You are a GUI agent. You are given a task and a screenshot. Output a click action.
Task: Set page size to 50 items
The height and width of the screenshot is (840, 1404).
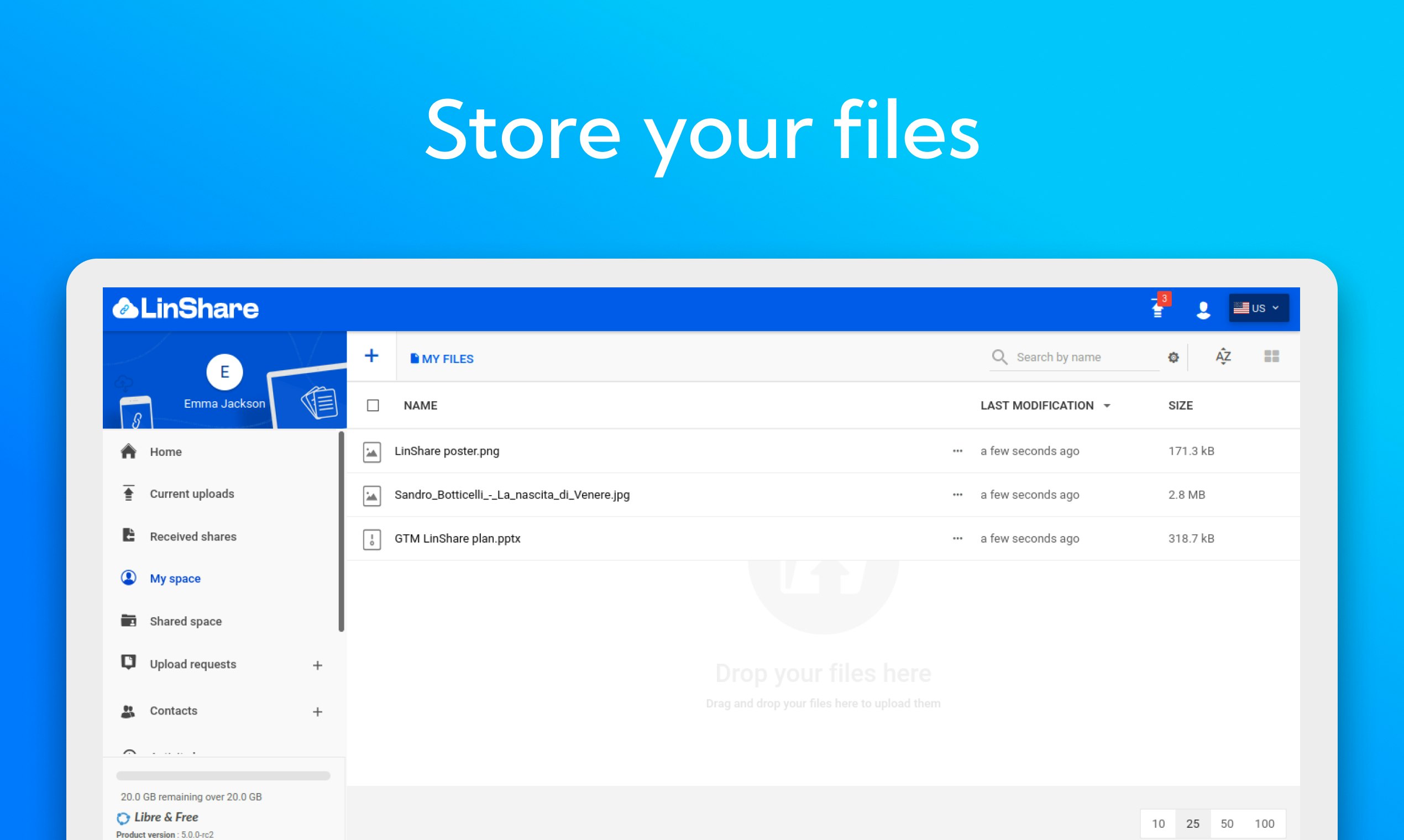click(1227, 823)
